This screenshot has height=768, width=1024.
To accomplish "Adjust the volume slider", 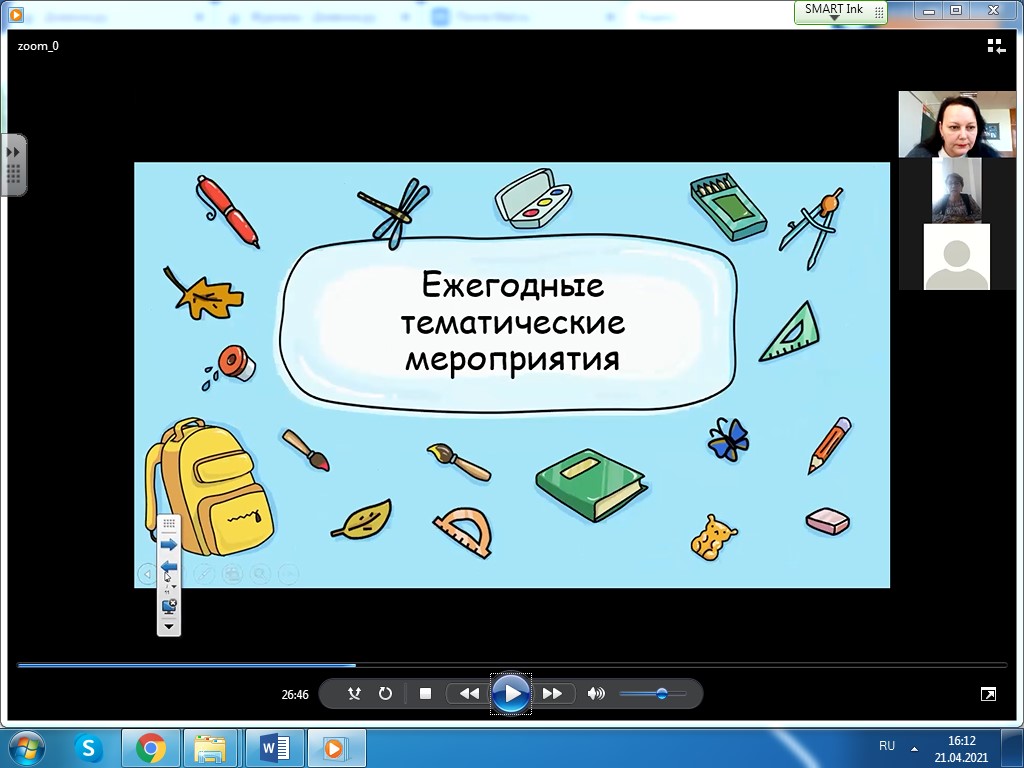I will pyautogui.click(x=661, y=693).
